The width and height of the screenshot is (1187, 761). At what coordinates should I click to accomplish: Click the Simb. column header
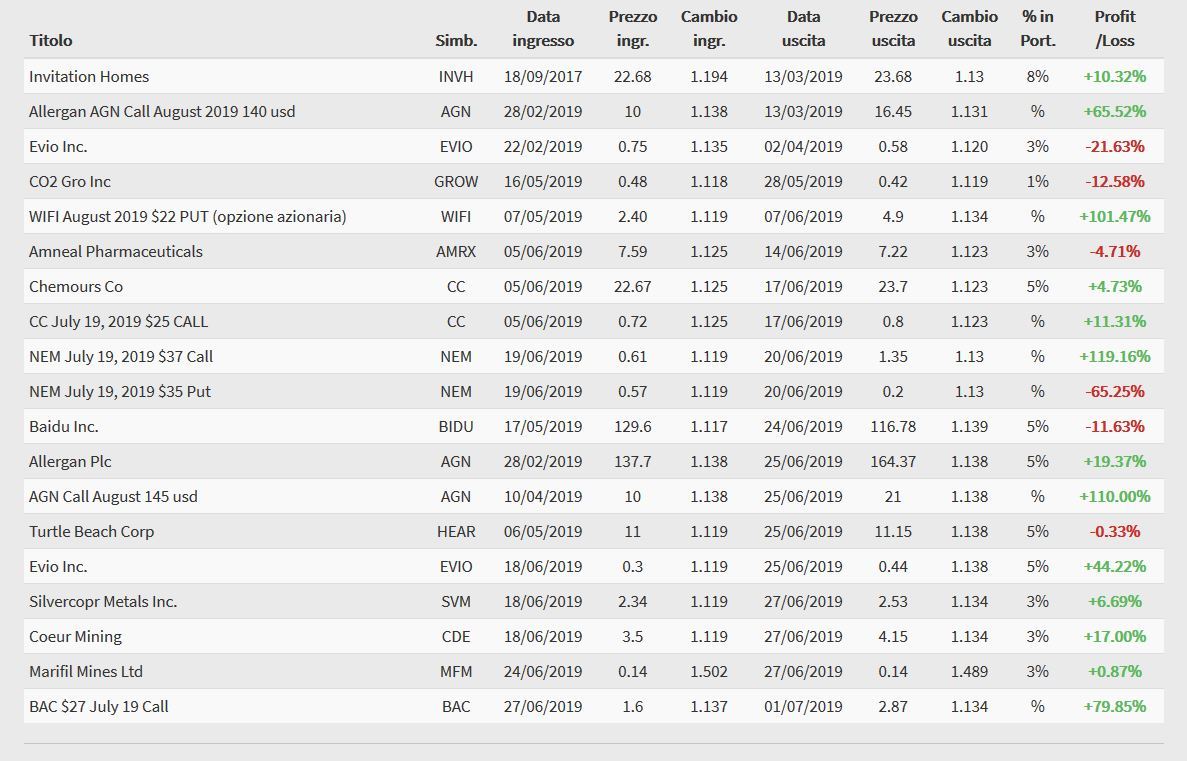(456, 41)
